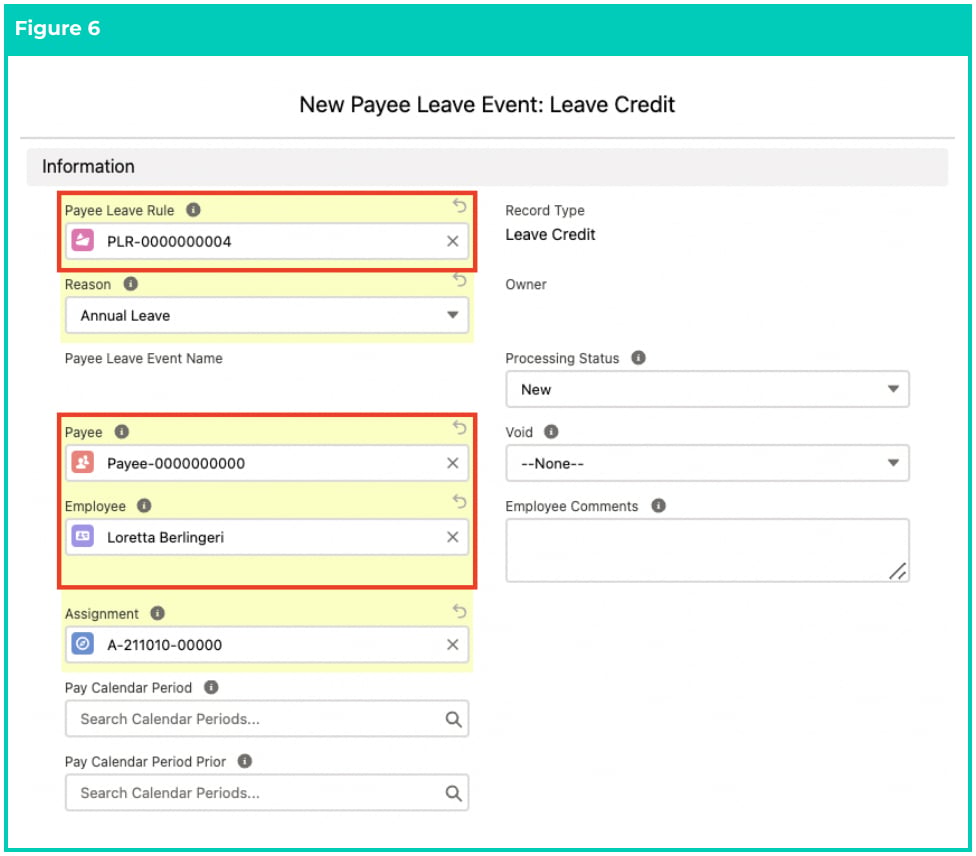Image resolution: width=976 pixels, height=856 pixels.
Task: Click info icon next to Void
Action: [x=551, y=431]
